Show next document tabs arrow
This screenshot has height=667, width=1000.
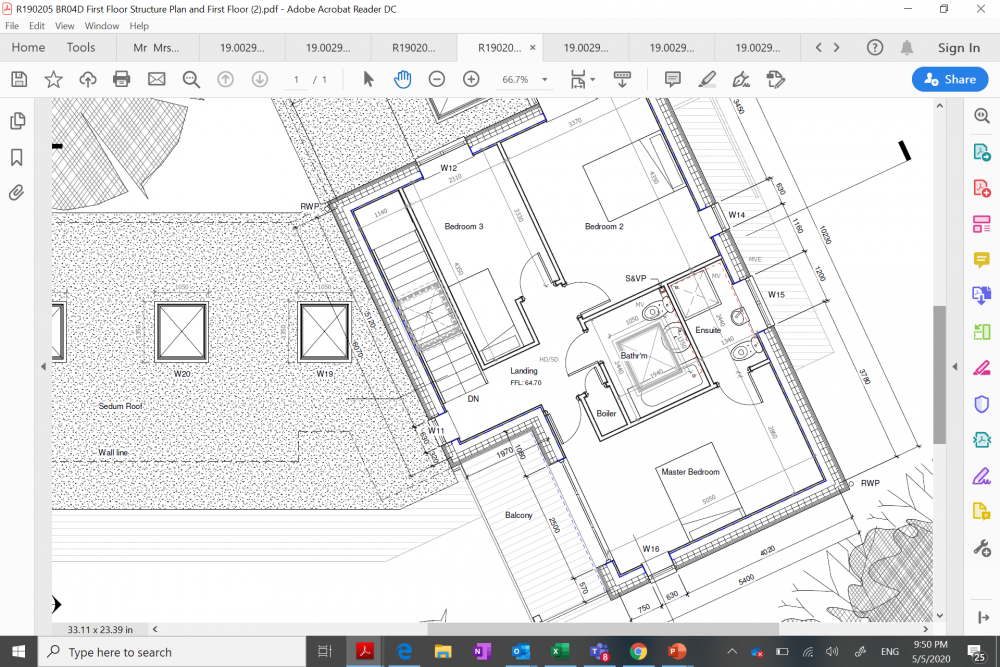pyautogui.click(x=837, y=47)
